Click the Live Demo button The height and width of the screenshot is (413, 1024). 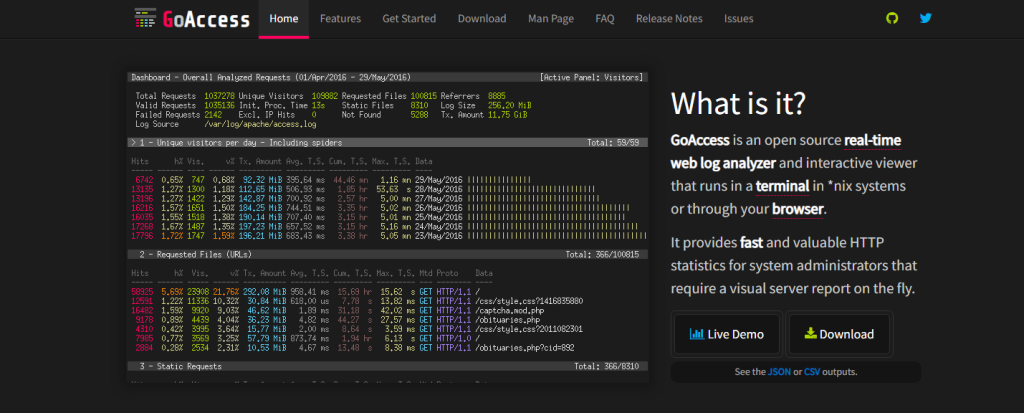(727, 334)
